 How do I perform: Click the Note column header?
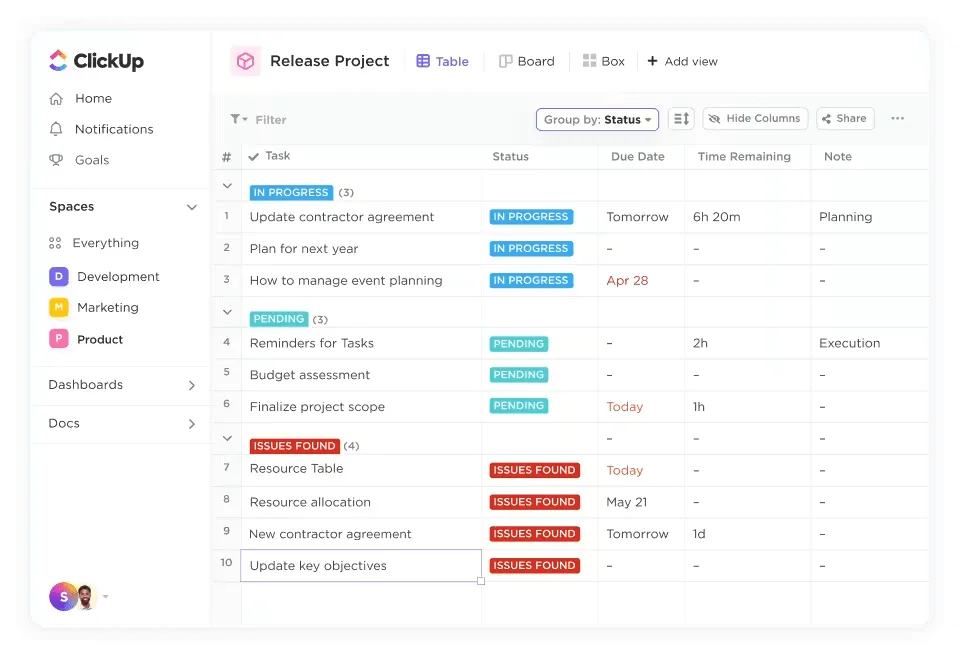coord(838,157)
